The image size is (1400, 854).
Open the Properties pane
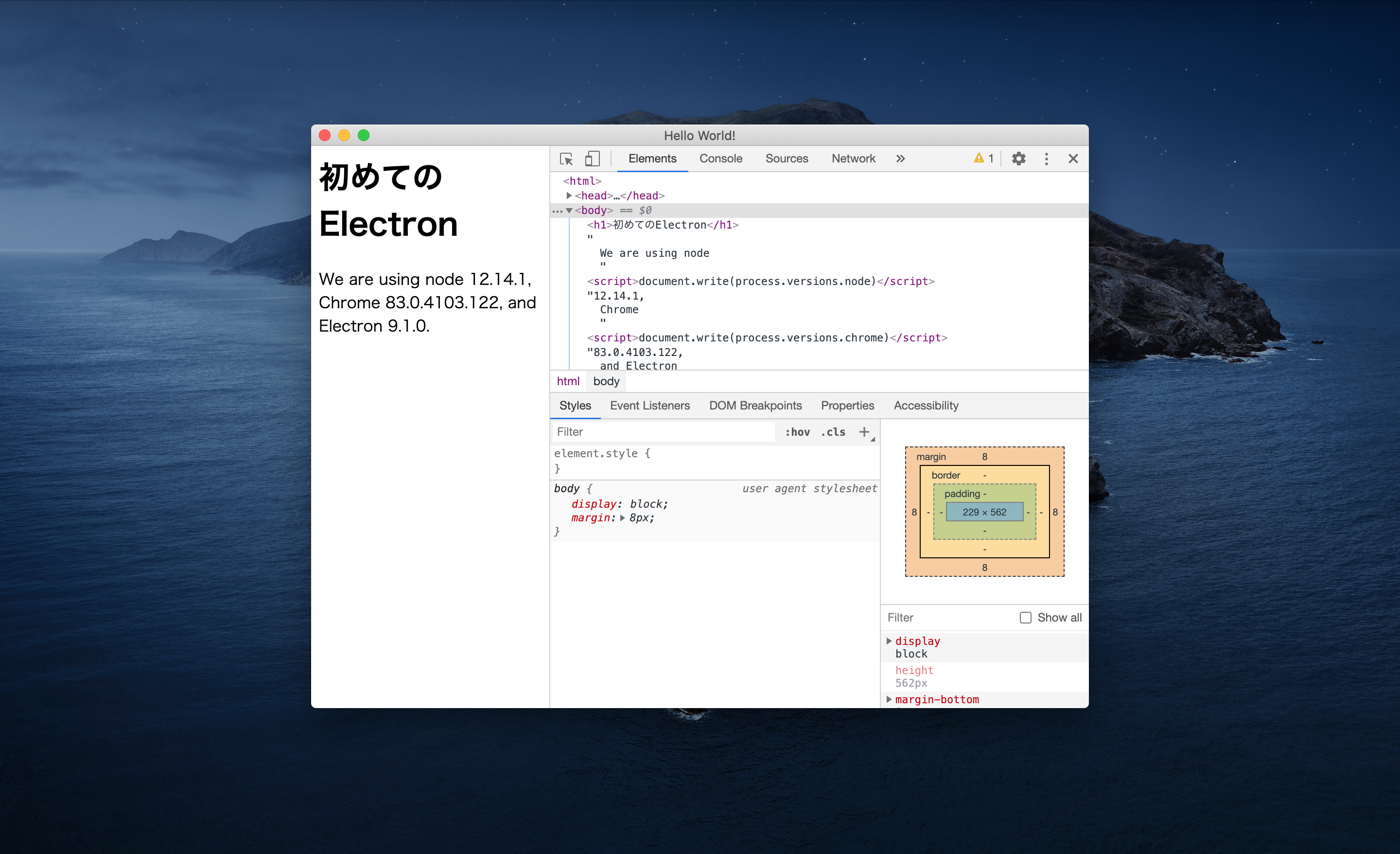click(847, 406)
